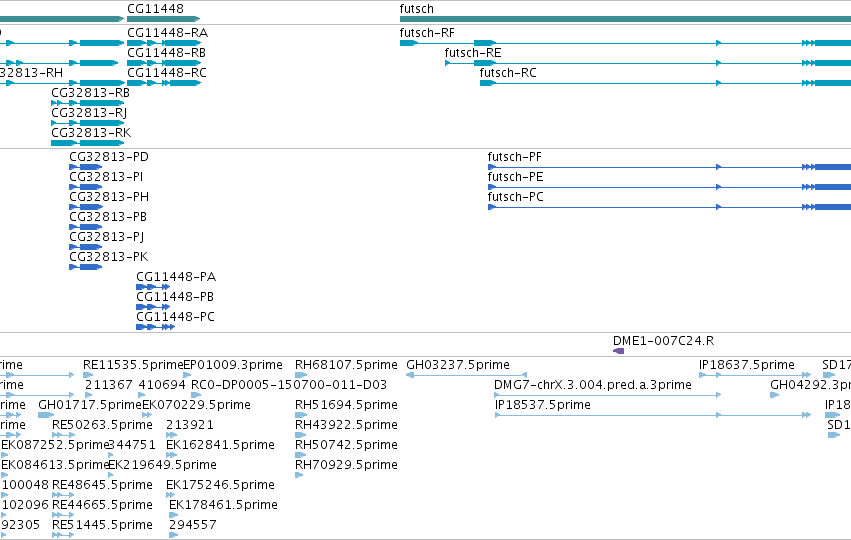
Task: Click the CG11448-RA transcript label
Action: (168, 33)
